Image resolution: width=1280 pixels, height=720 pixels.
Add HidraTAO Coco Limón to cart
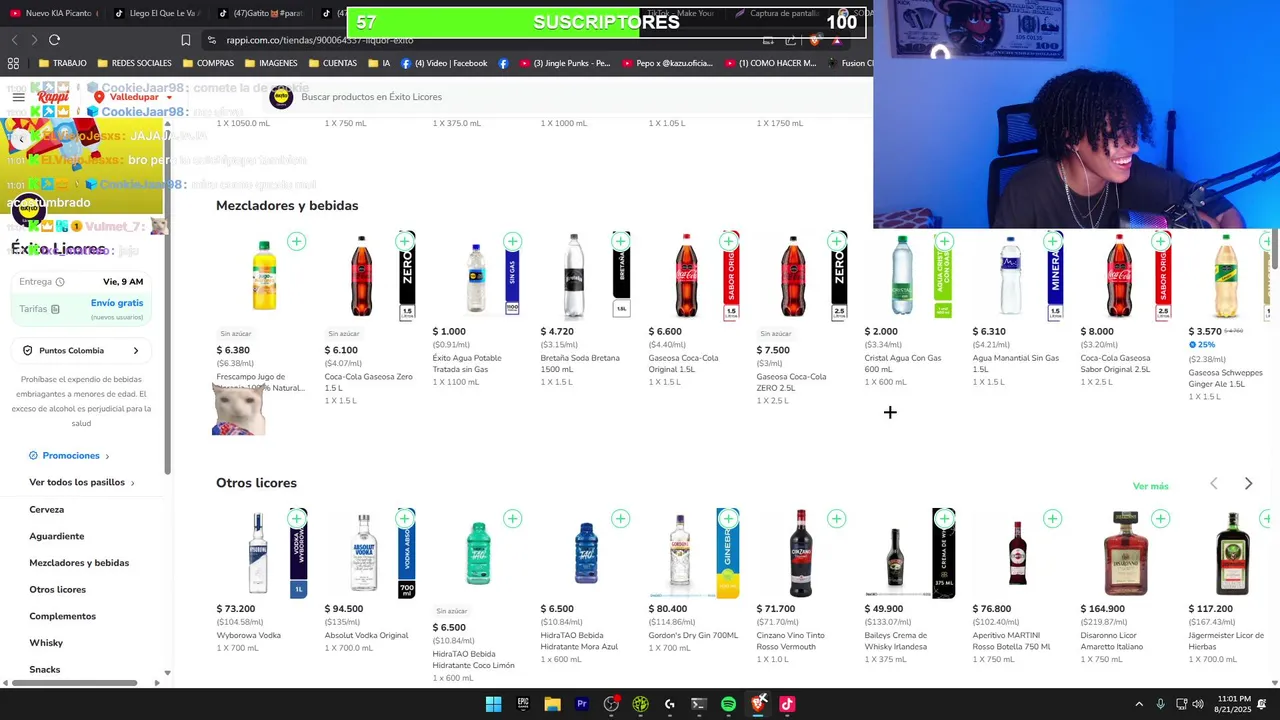pos(512,518)
